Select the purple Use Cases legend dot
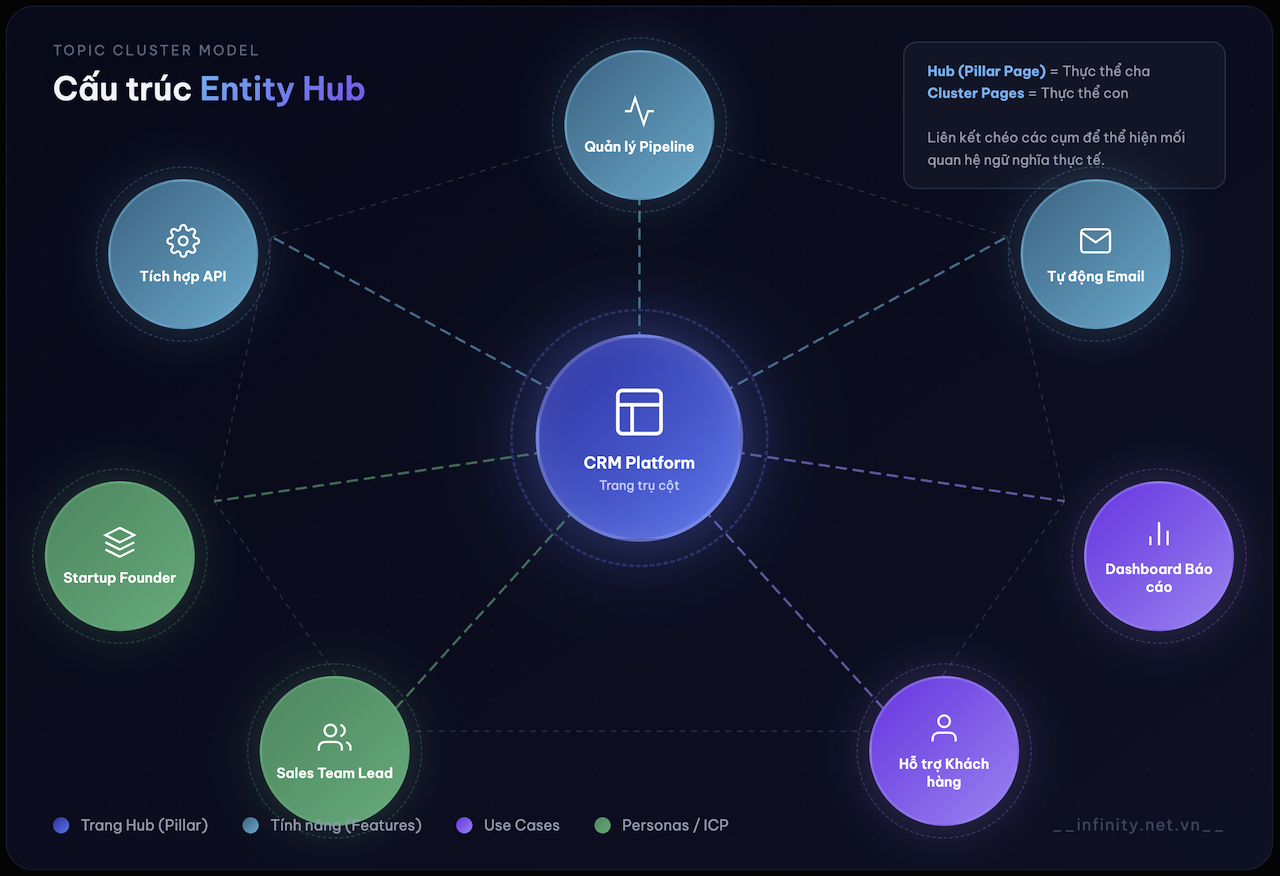Viewport: 1280px width, 876px height. 464,826
